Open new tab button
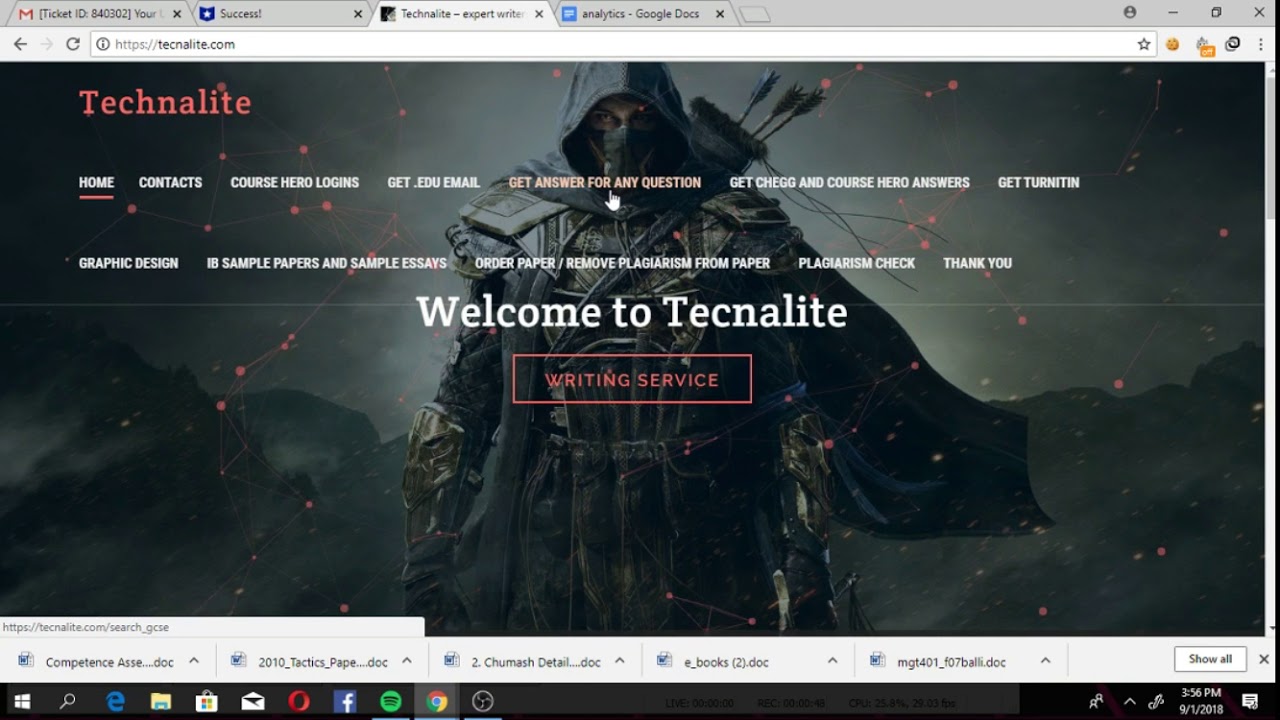This screenshot has width=1280, height=720. pyautogui.click(x=755, y=14)
